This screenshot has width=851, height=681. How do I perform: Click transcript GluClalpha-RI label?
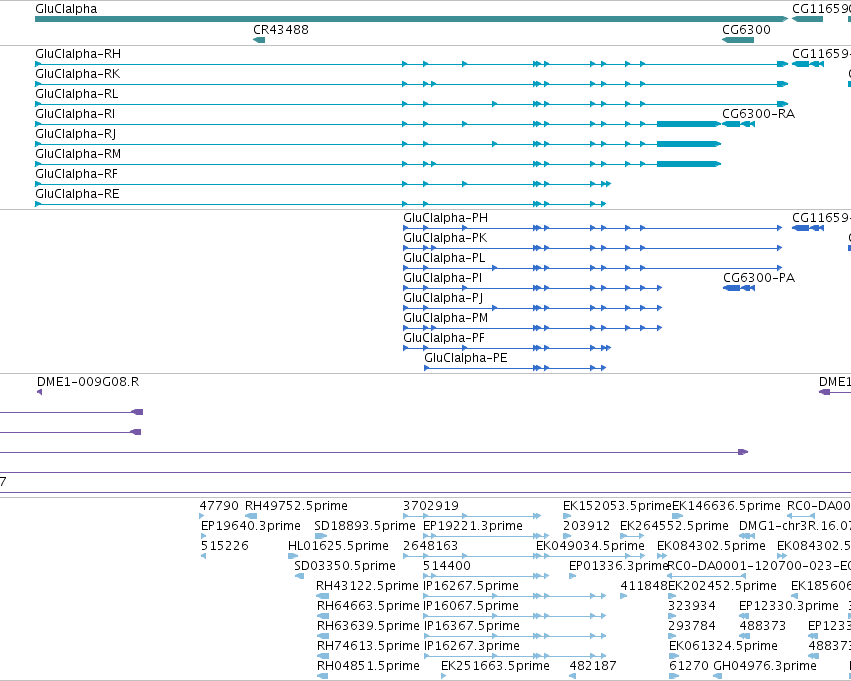click(x=75, y=114)
